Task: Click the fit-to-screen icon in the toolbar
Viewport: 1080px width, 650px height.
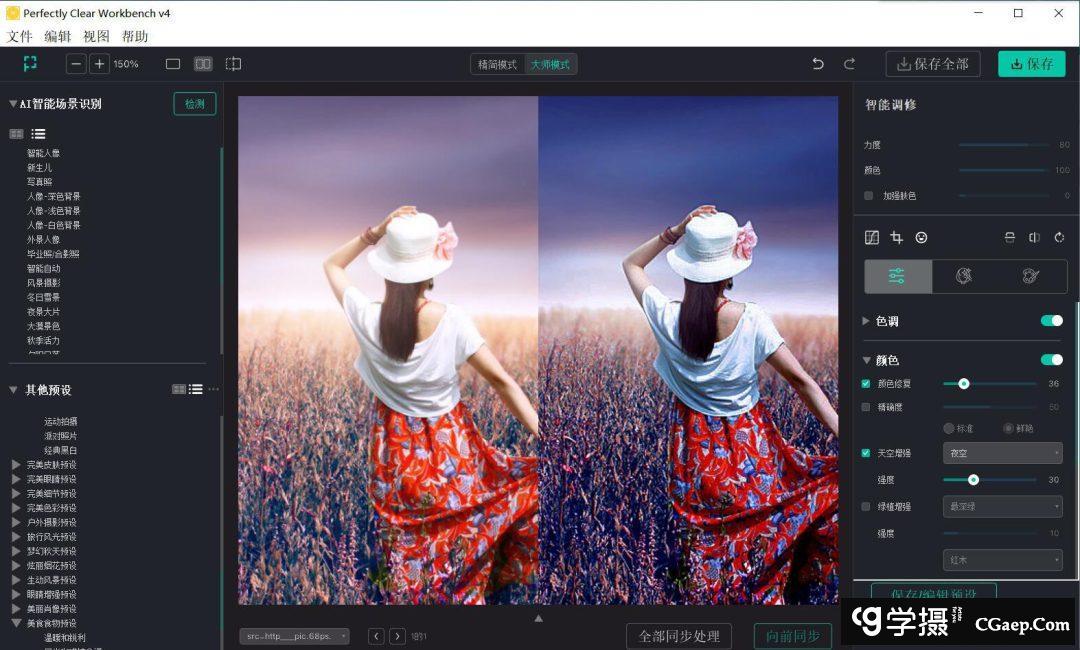Action: point(30,64)
